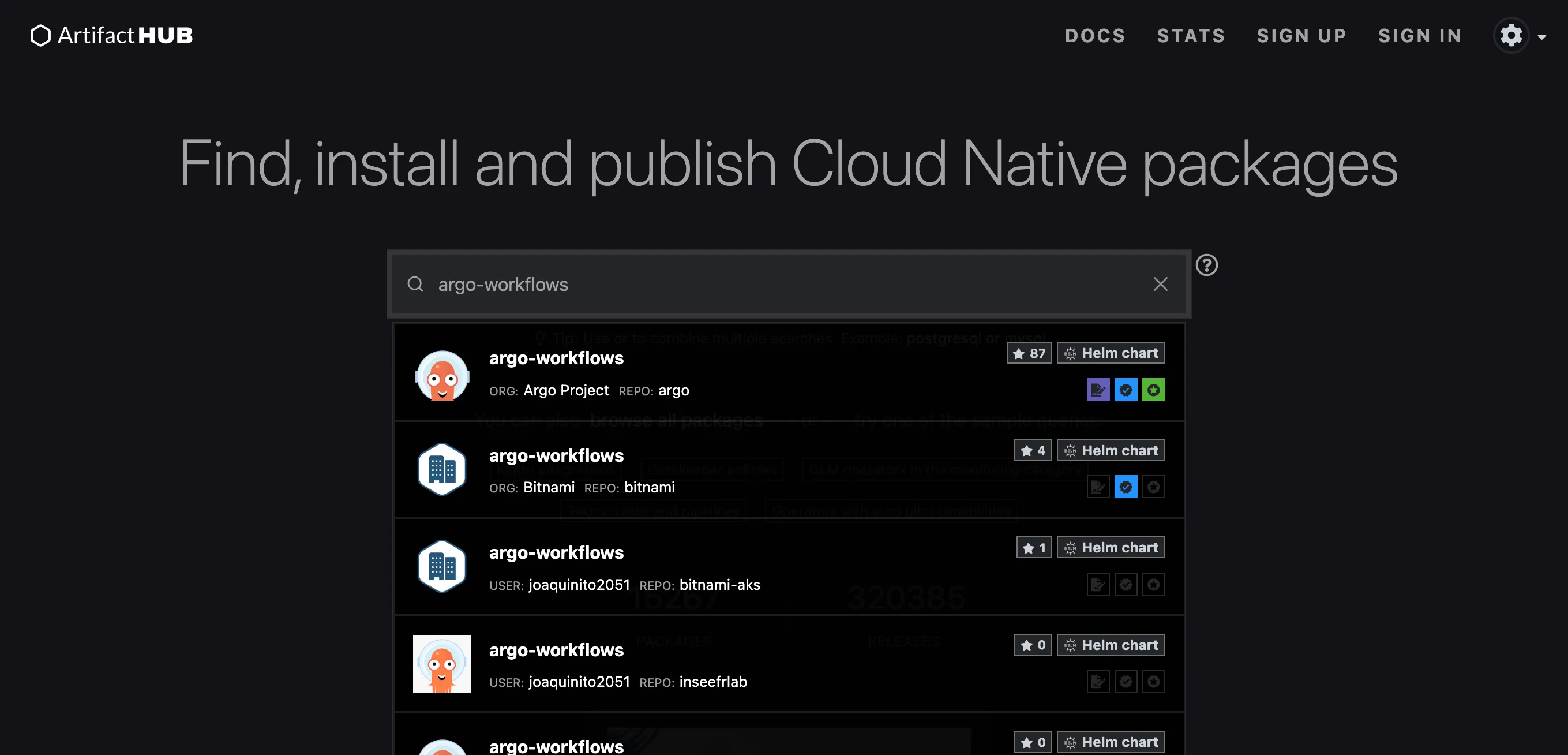This screenshot has height=755, width=1568.
Task: Click official badge on Bitnami result
Action: tap(1153, 487)
